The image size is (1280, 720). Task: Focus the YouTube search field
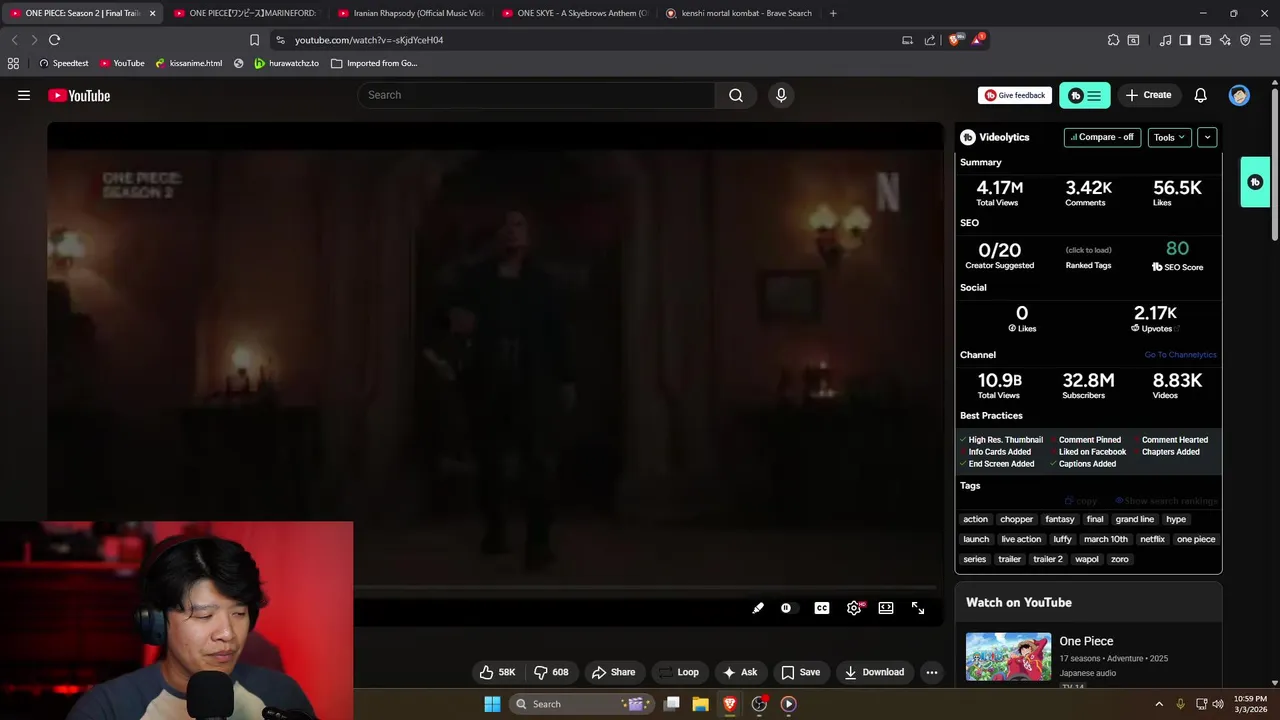point(537,95)
